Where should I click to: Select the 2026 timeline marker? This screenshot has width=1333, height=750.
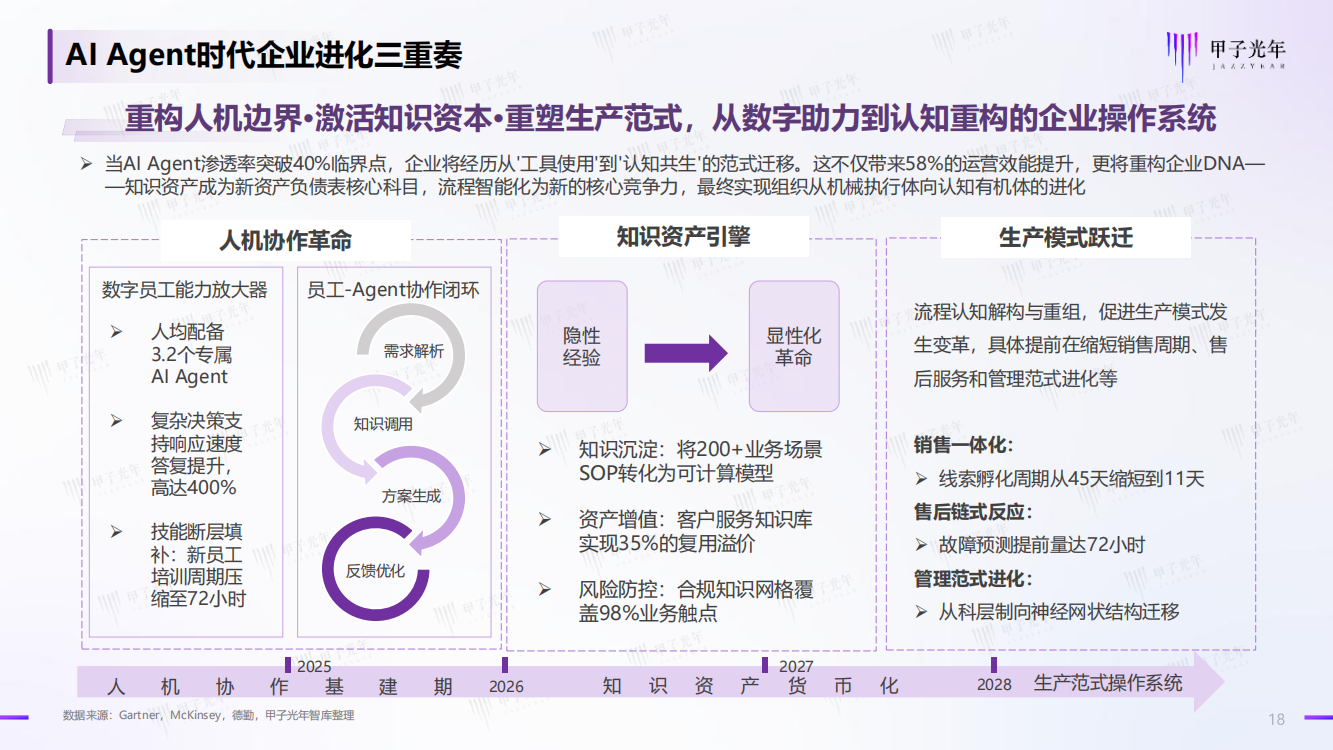tap(505, 665)
